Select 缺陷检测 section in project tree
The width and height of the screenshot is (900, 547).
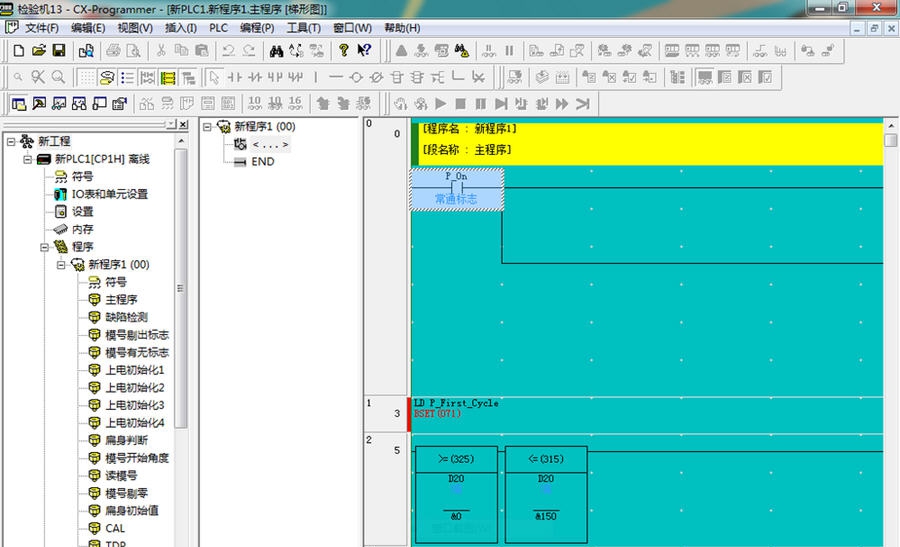pos(126,317)
